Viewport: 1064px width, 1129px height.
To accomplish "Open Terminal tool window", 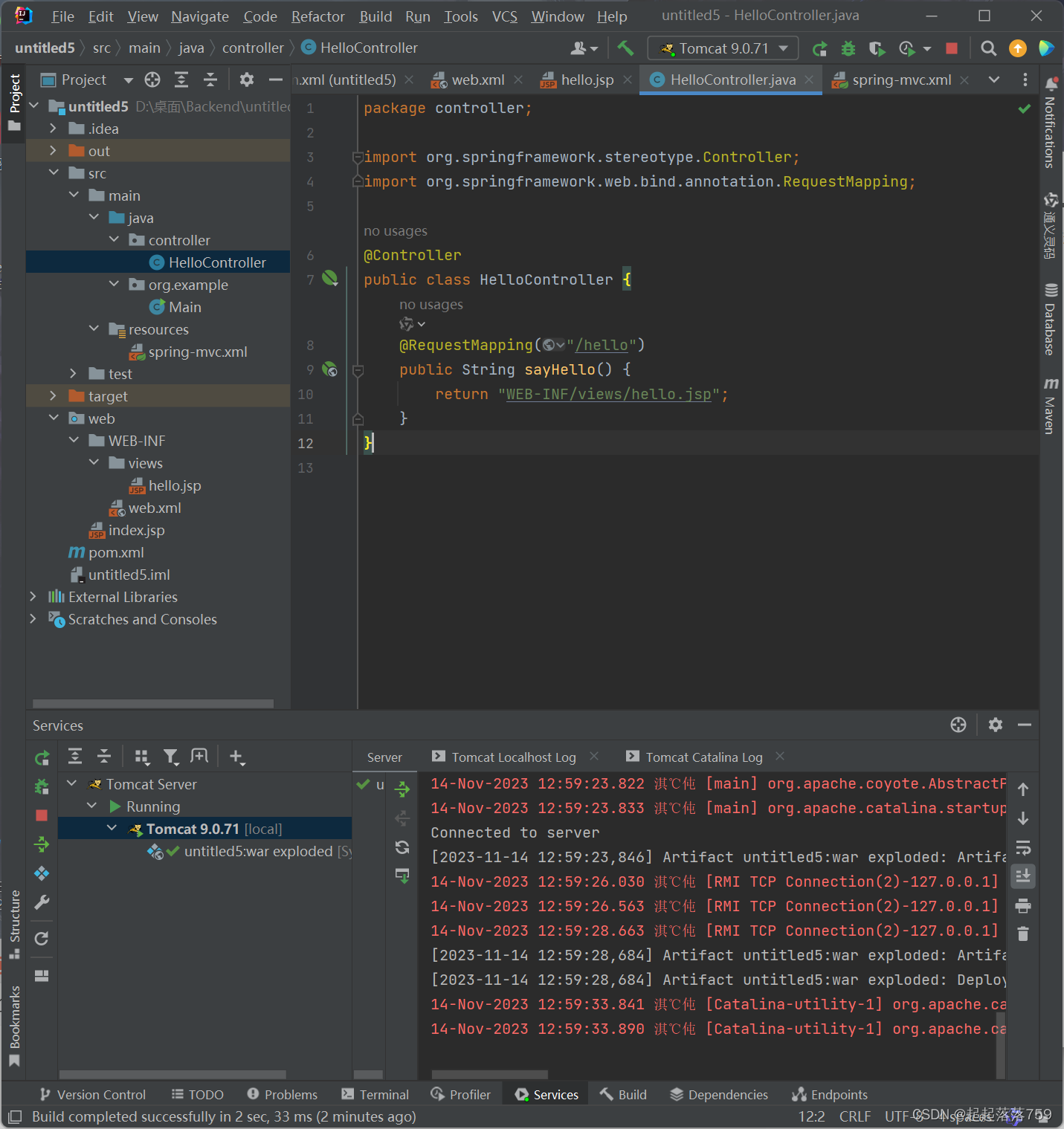I will tap(375, 1095).
